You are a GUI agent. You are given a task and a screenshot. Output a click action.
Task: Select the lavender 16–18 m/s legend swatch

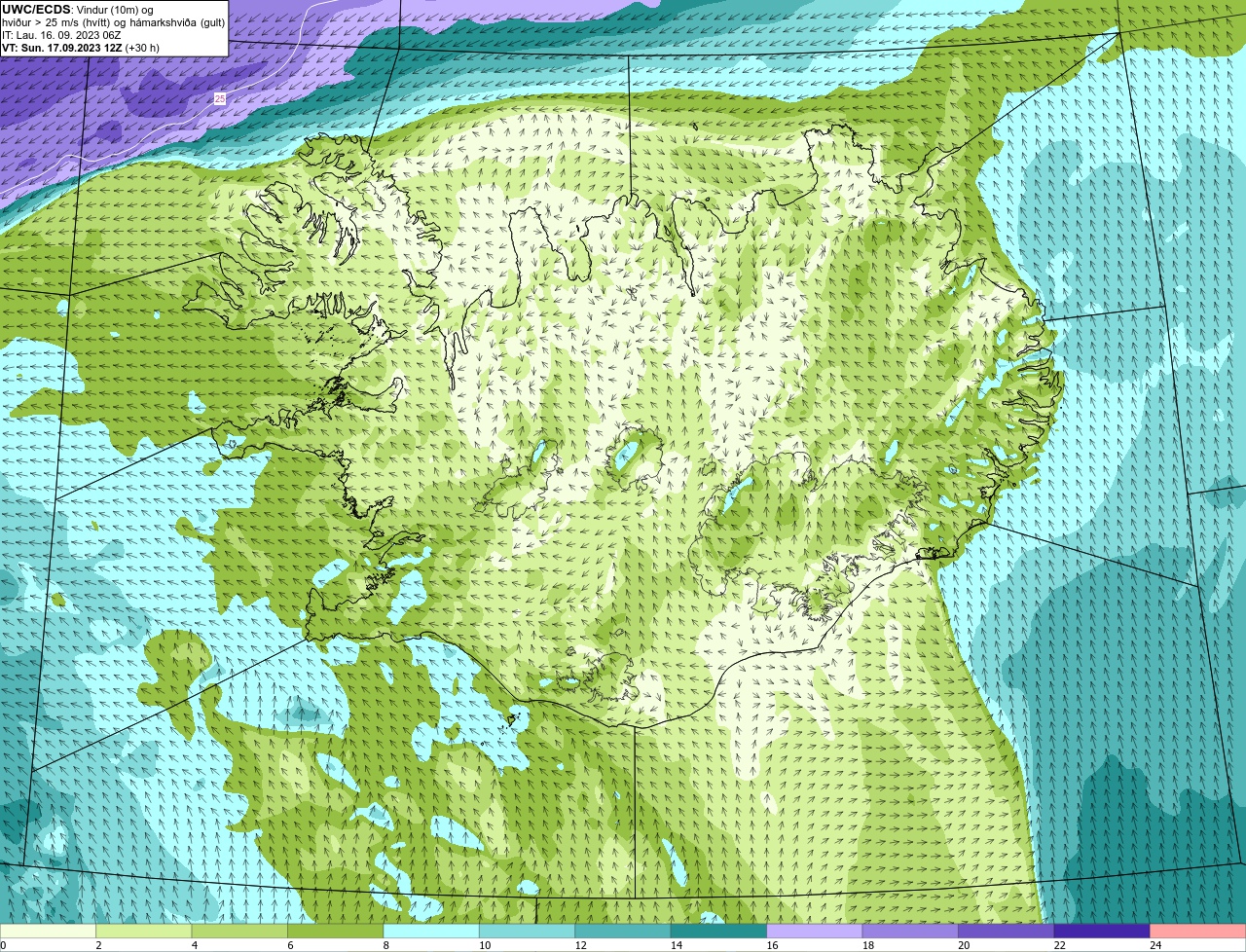815,931
